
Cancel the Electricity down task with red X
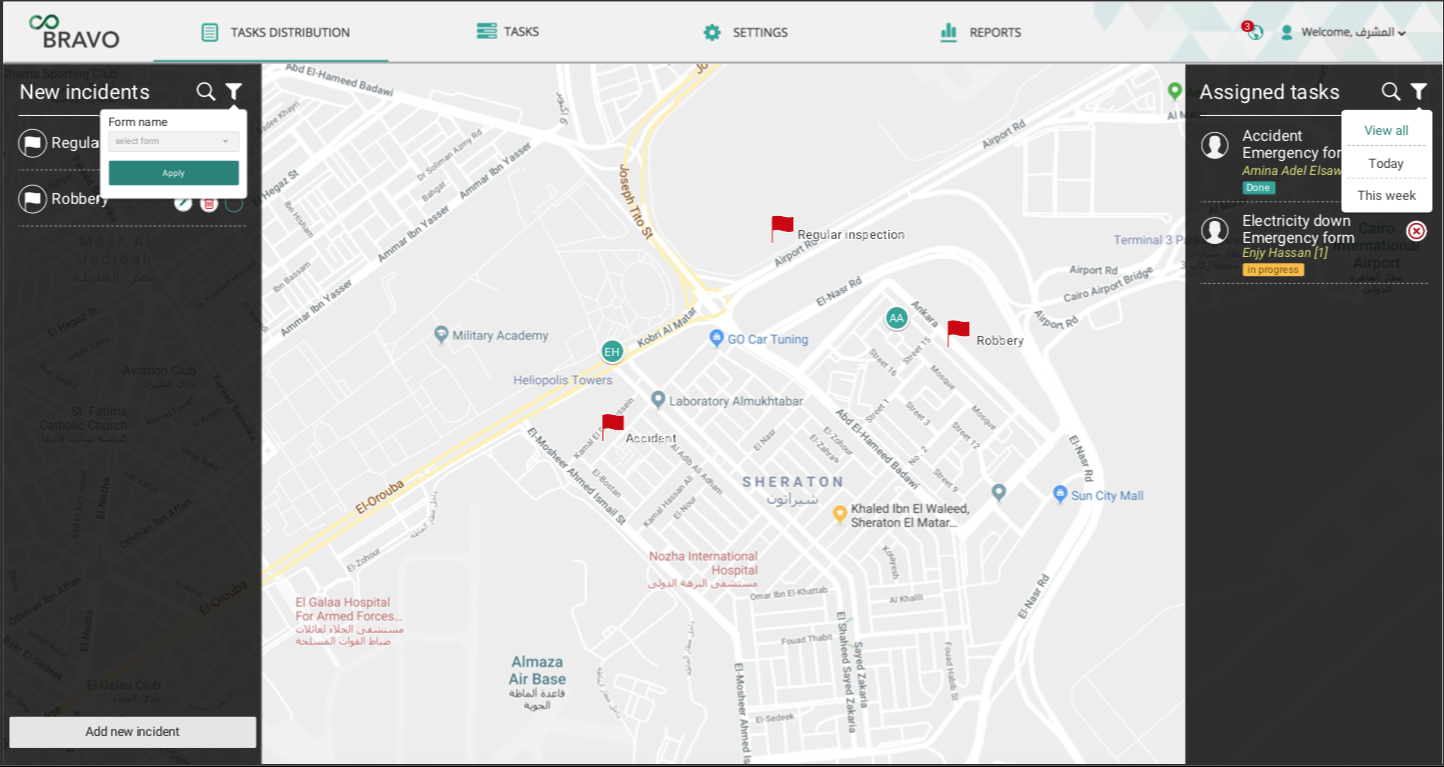click(x=1416, y=231)
